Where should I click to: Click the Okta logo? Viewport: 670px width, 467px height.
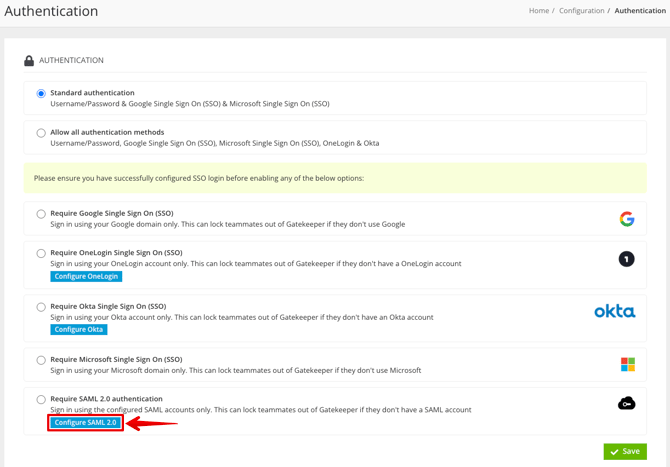click(x=615, y=311)
